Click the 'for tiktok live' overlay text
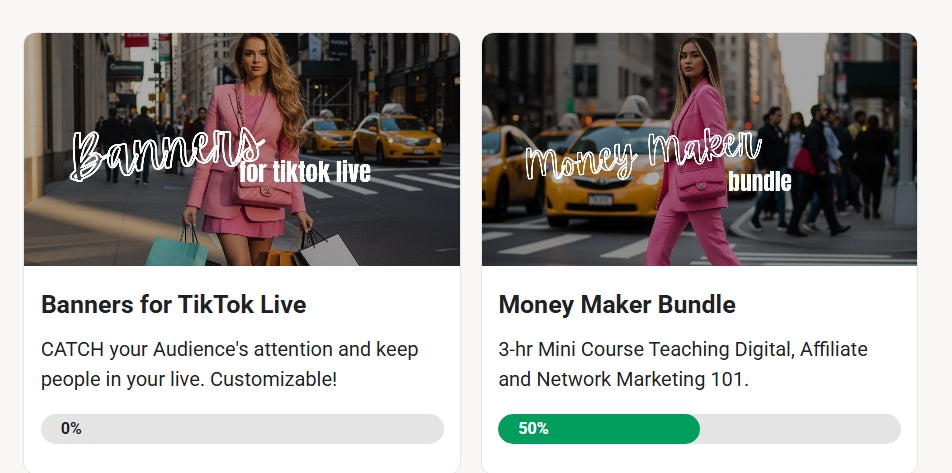952x473 pixels. click(x=305, y=172)
